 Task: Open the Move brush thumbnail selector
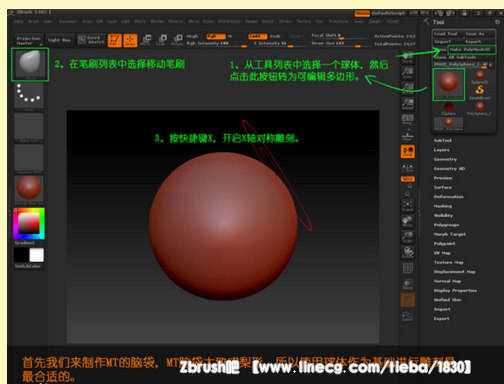30,64
